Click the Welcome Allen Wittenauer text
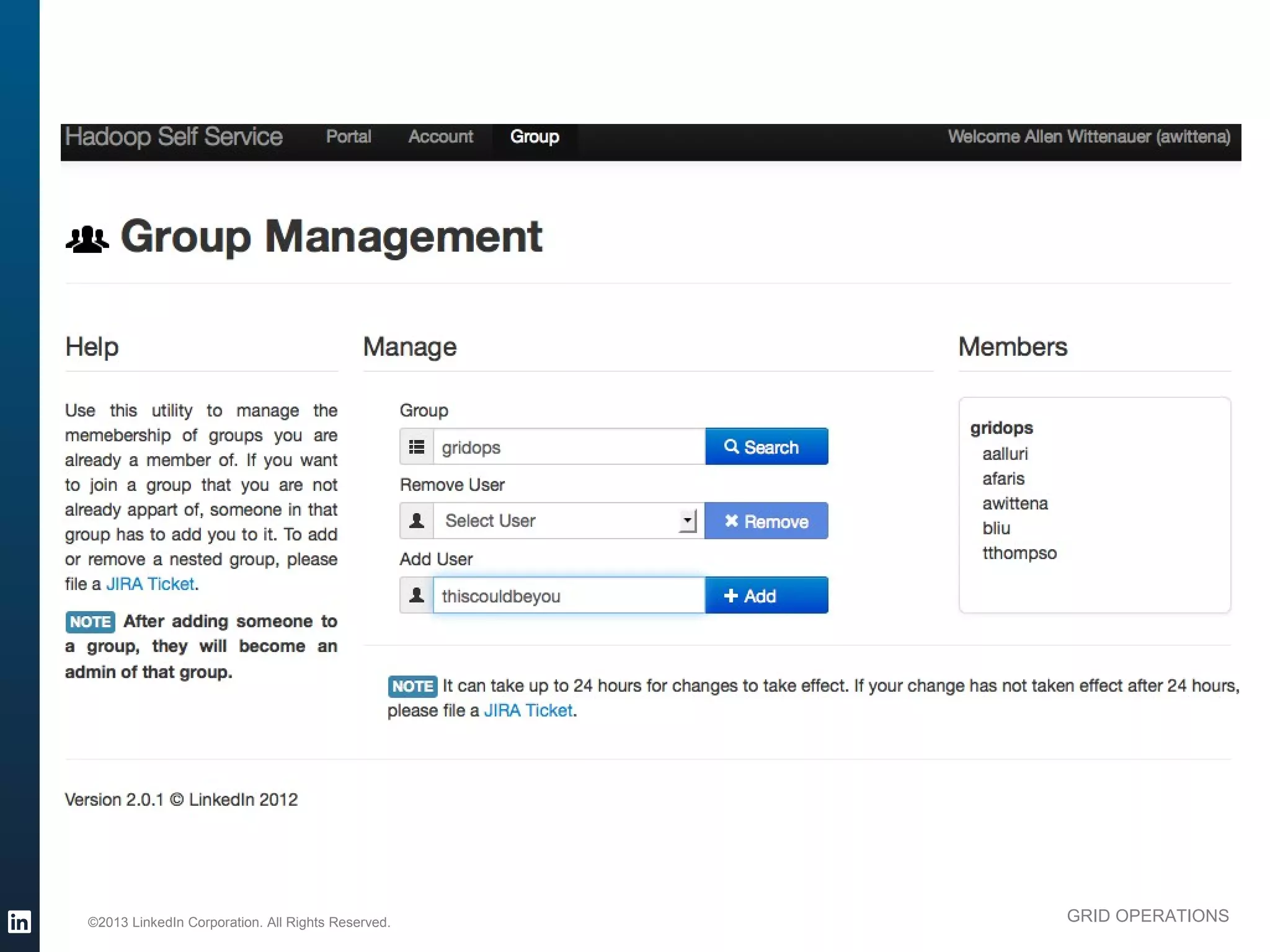1270x952 pixels. click(1089, 136)
